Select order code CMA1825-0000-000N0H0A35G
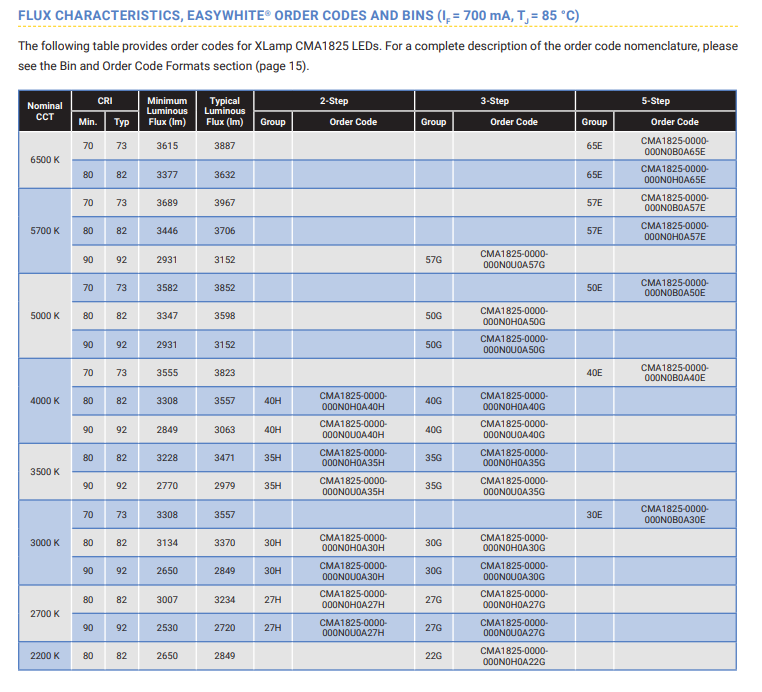 coord(514,458)
